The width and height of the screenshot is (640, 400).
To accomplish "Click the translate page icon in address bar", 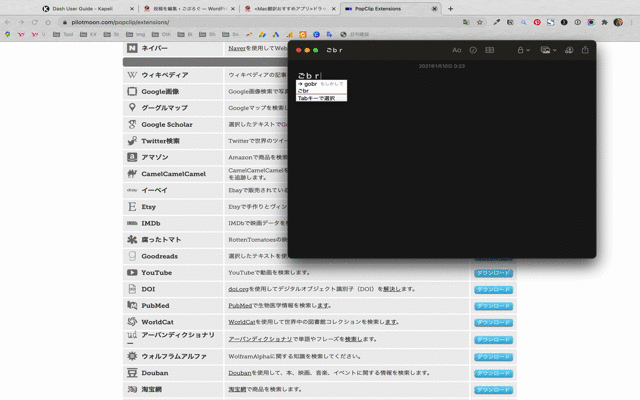I will point(466,22).
